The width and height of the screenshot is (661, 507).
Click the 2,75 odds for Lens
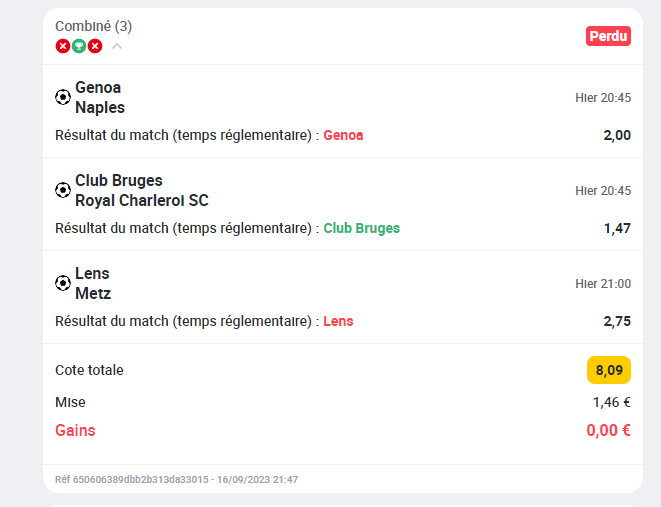617,321
